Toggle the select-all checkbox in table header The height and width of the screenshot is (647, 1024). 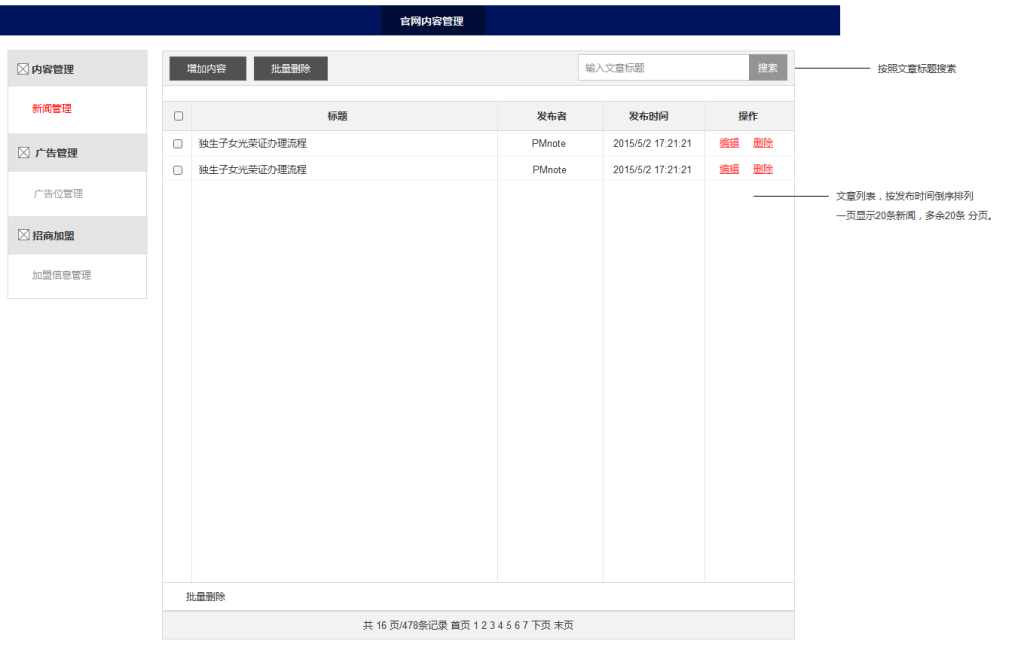178,116
